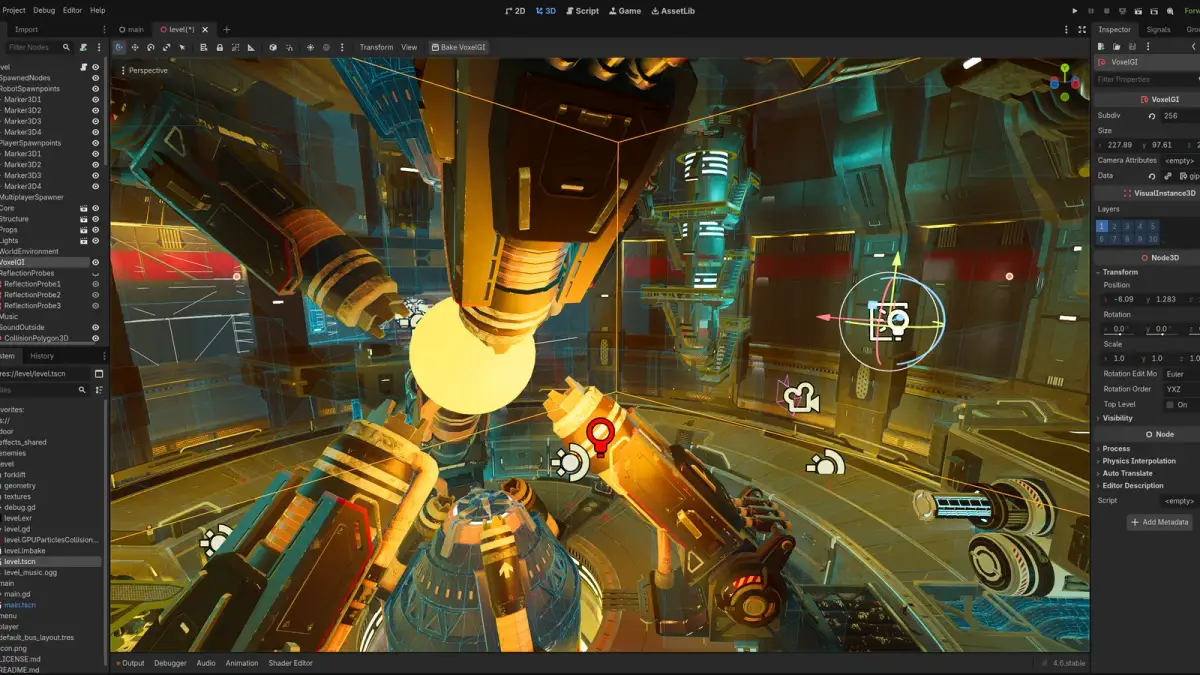Image resolution: width=1200 pixels, height=675 pixels.
Task: Enable the Top Level On checkbox
Action: [1169, 404]
